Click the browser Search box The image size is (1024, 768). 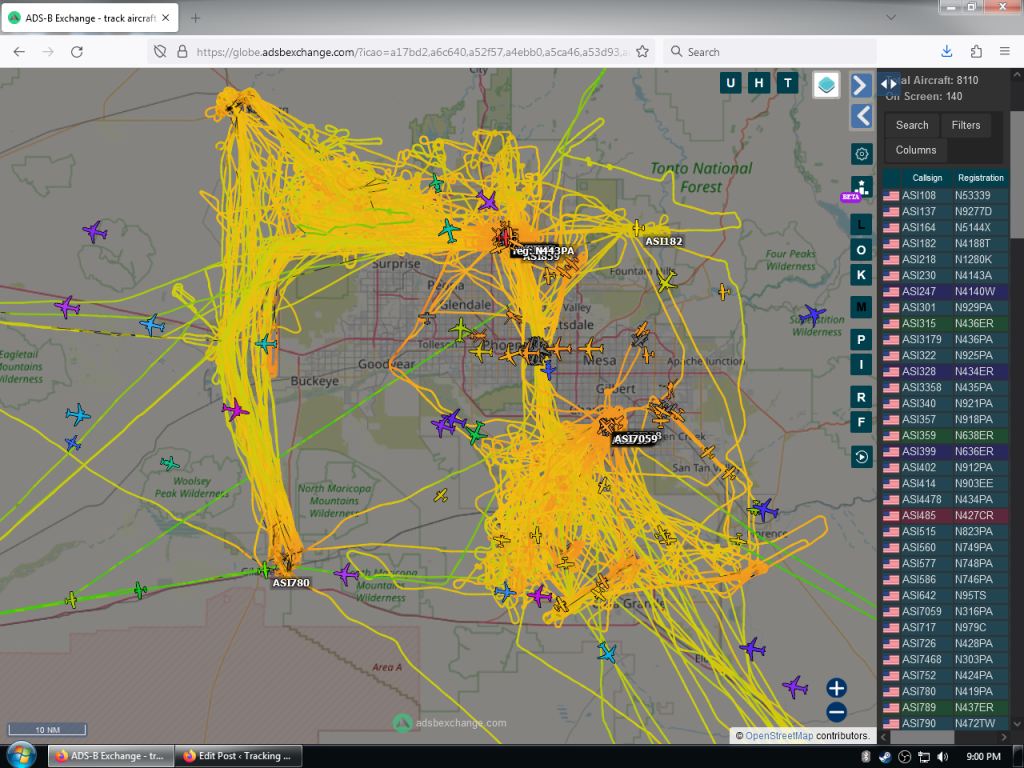click(x=769, y=52)
